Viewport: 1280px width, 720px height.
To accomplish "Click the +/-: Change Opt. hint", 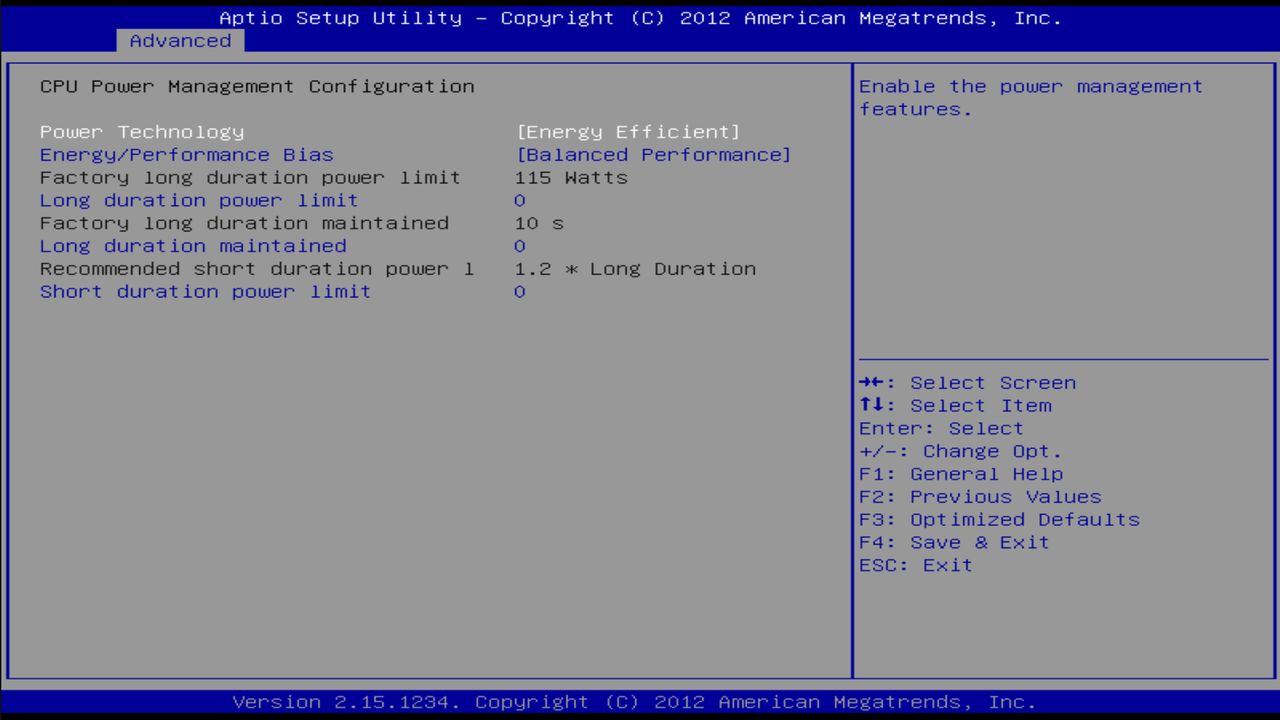I will click(x=961, y=452).
